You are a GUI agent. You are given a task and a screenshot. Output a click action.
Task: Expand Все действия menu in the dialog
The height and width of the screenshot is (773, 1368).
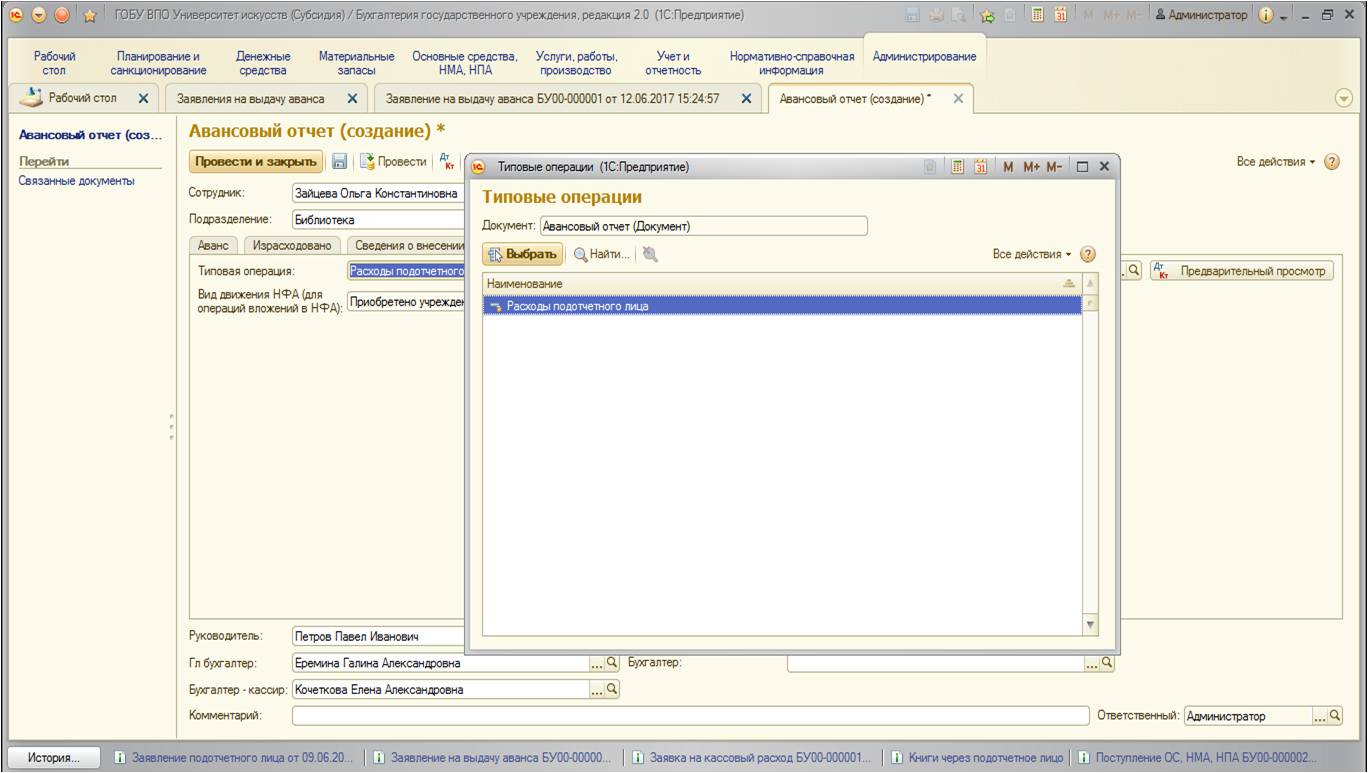1031,254
